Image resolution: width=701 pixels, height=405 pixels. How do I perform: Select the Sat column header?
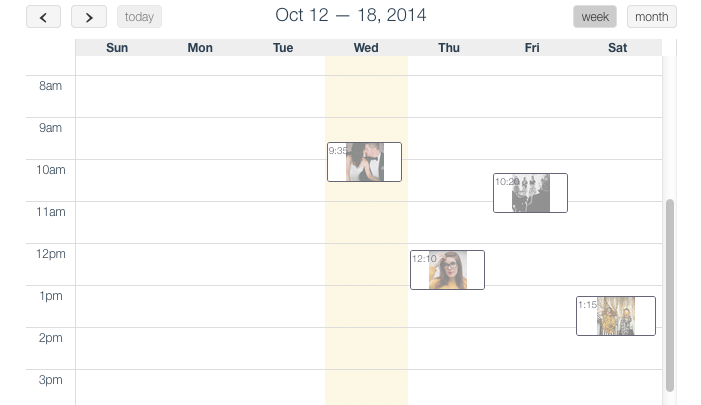click(x=617, y=48)
